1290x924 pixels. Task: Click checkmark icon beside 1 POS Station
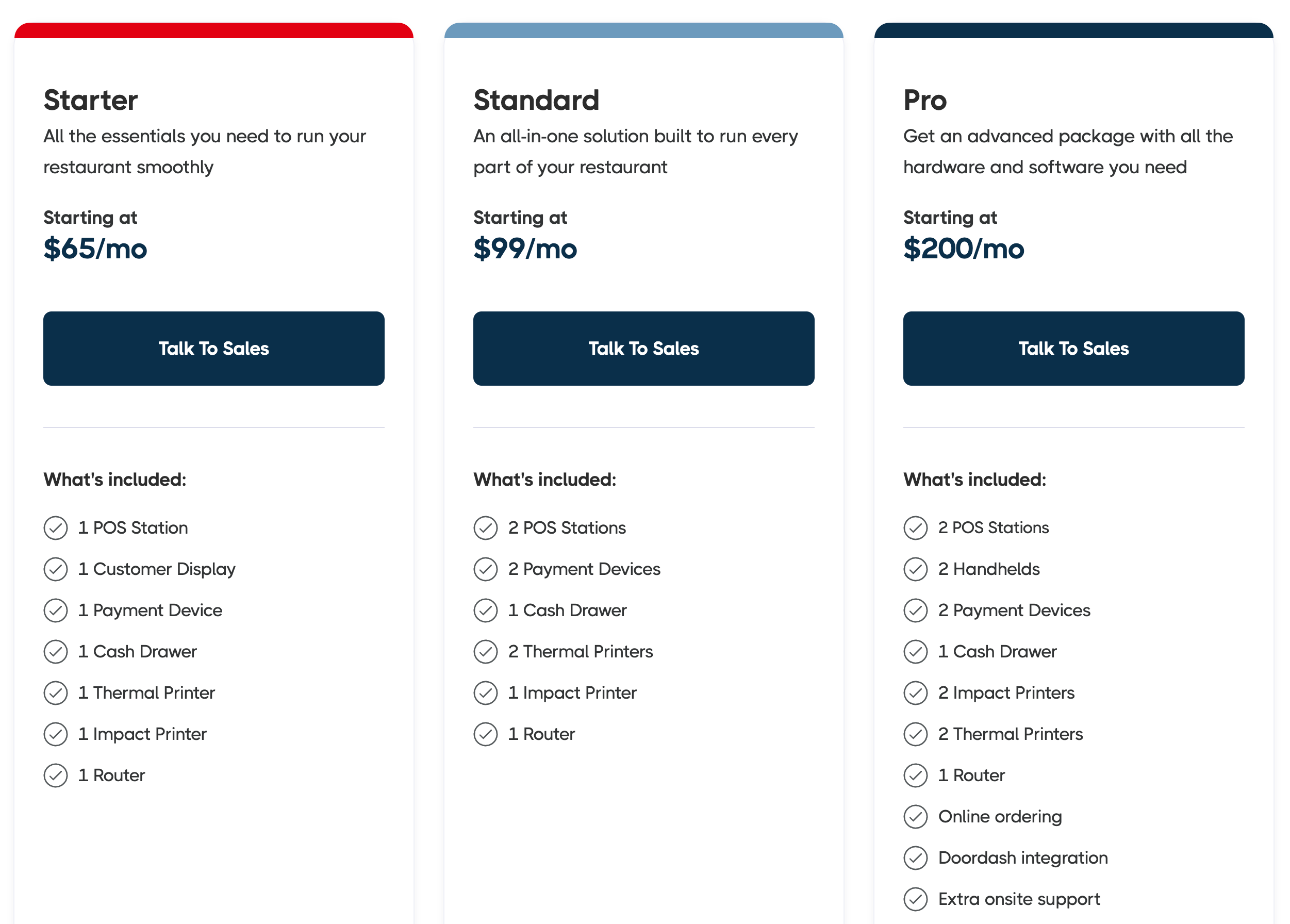(56, 527)
